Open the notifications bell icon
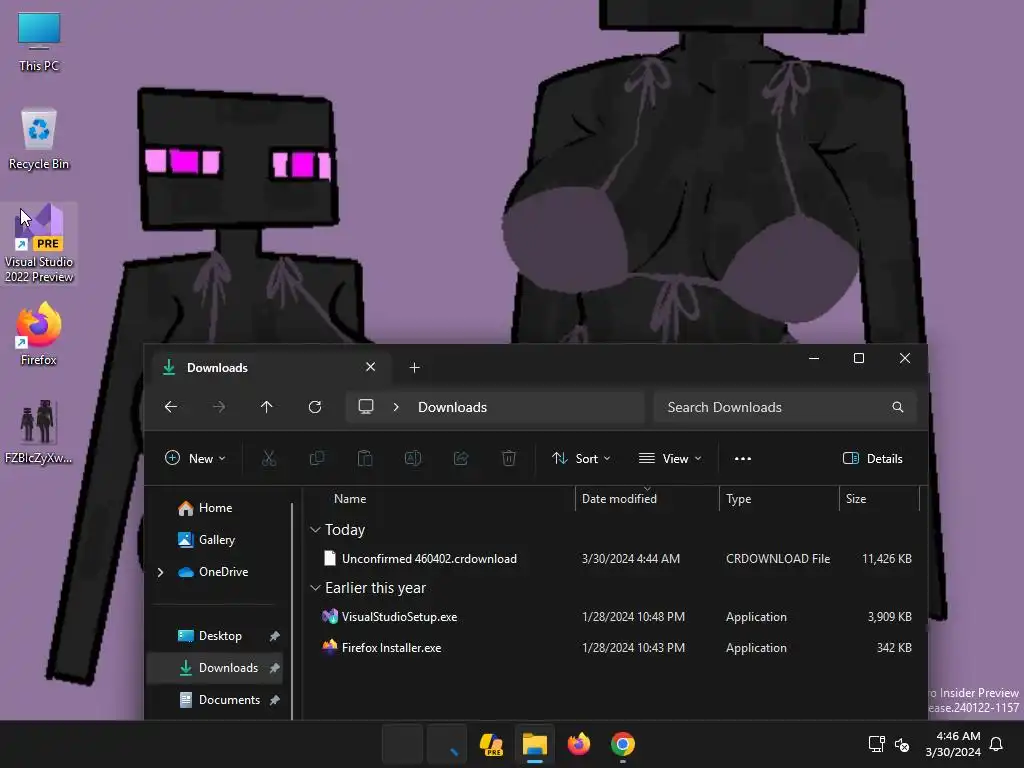This screenshot has height=768, width=1024. pos(996,744)
